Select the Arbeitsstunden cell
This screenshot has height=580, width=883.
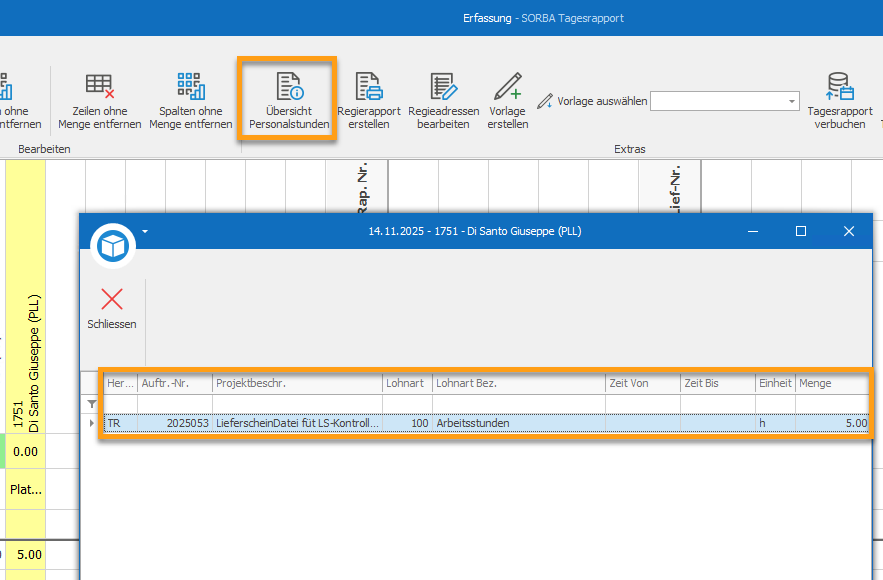[x=519, y=423]
